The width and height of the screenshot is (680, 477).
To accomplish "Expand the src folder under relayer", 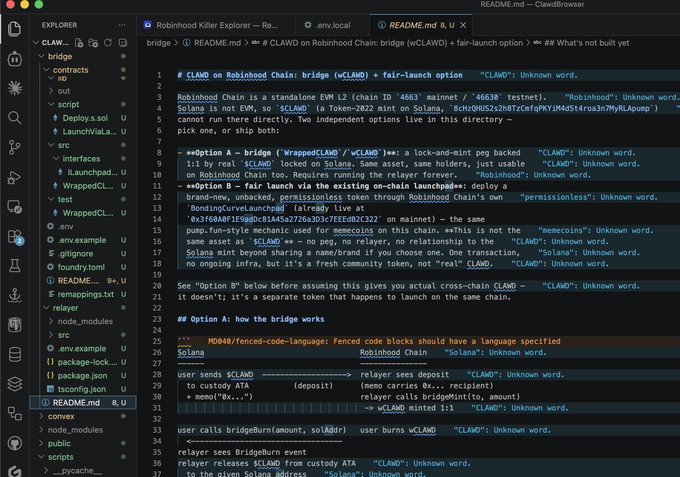I will click(63, 335).
